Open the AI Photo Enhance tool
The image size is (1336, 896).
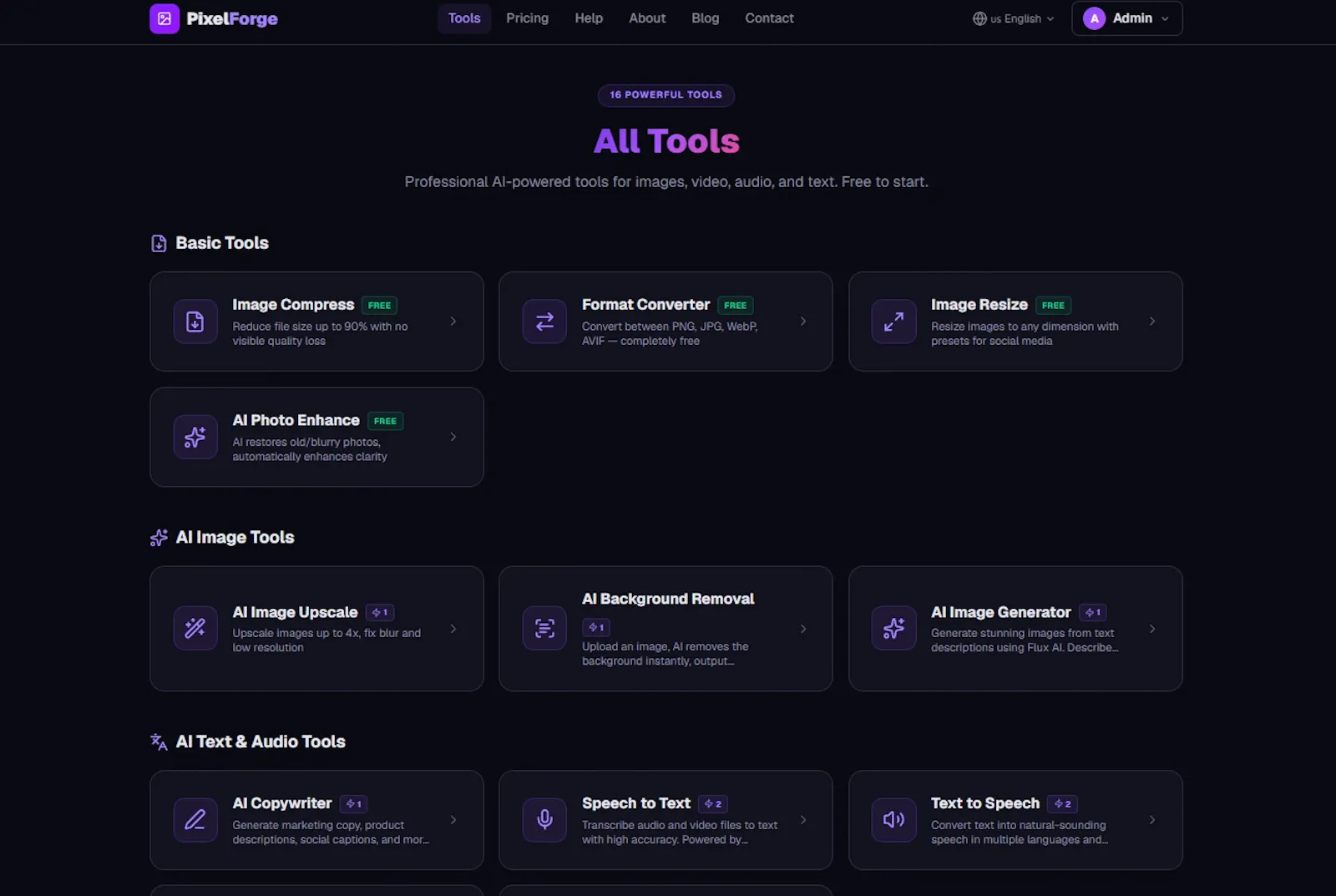316,437
